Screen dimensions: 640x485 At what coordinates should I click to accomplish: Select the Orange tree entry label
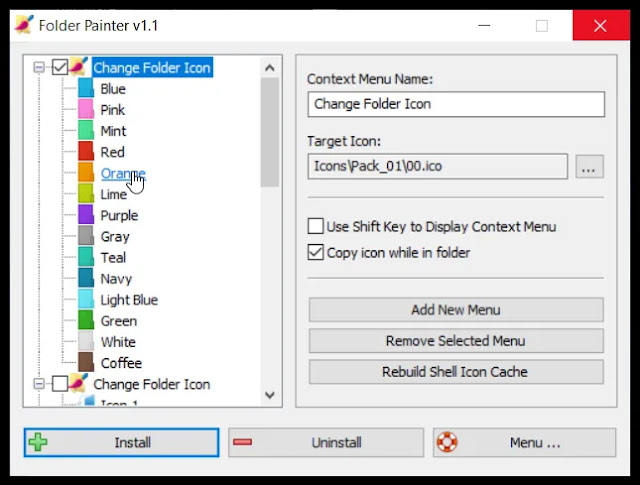click(x=123, y=174)
